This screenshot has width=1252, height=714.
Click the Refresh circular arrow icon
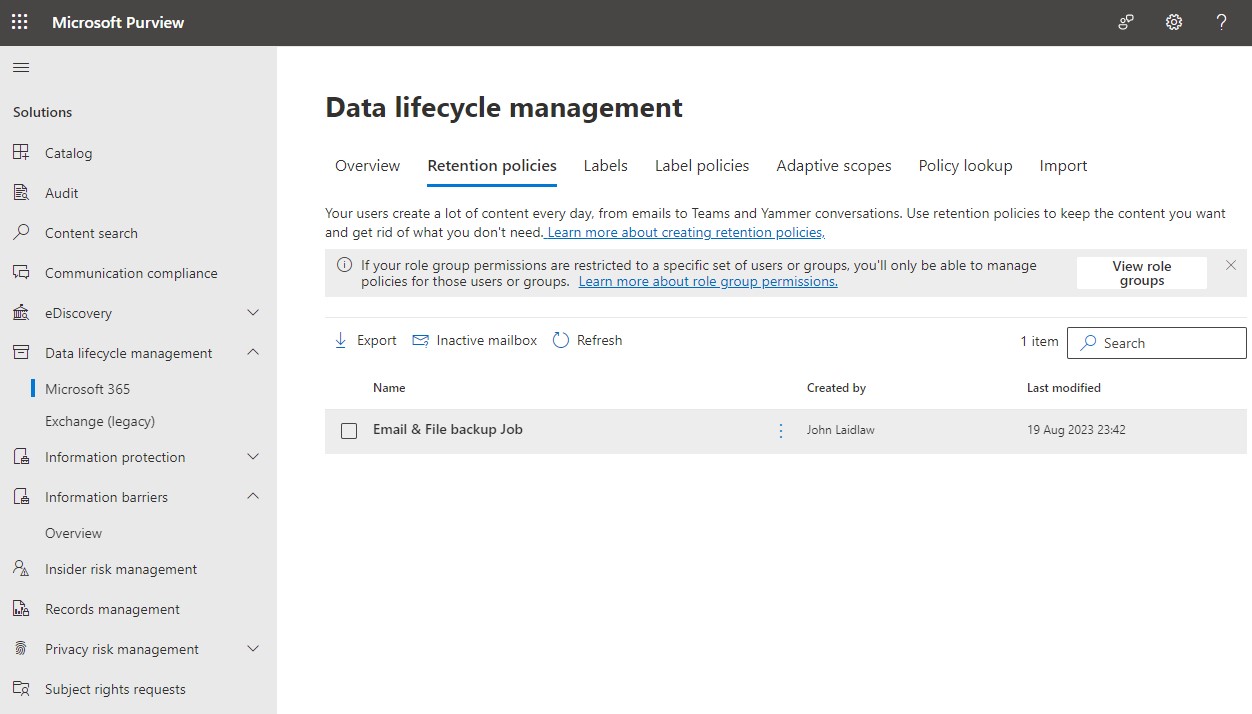(x=560, y=340)
